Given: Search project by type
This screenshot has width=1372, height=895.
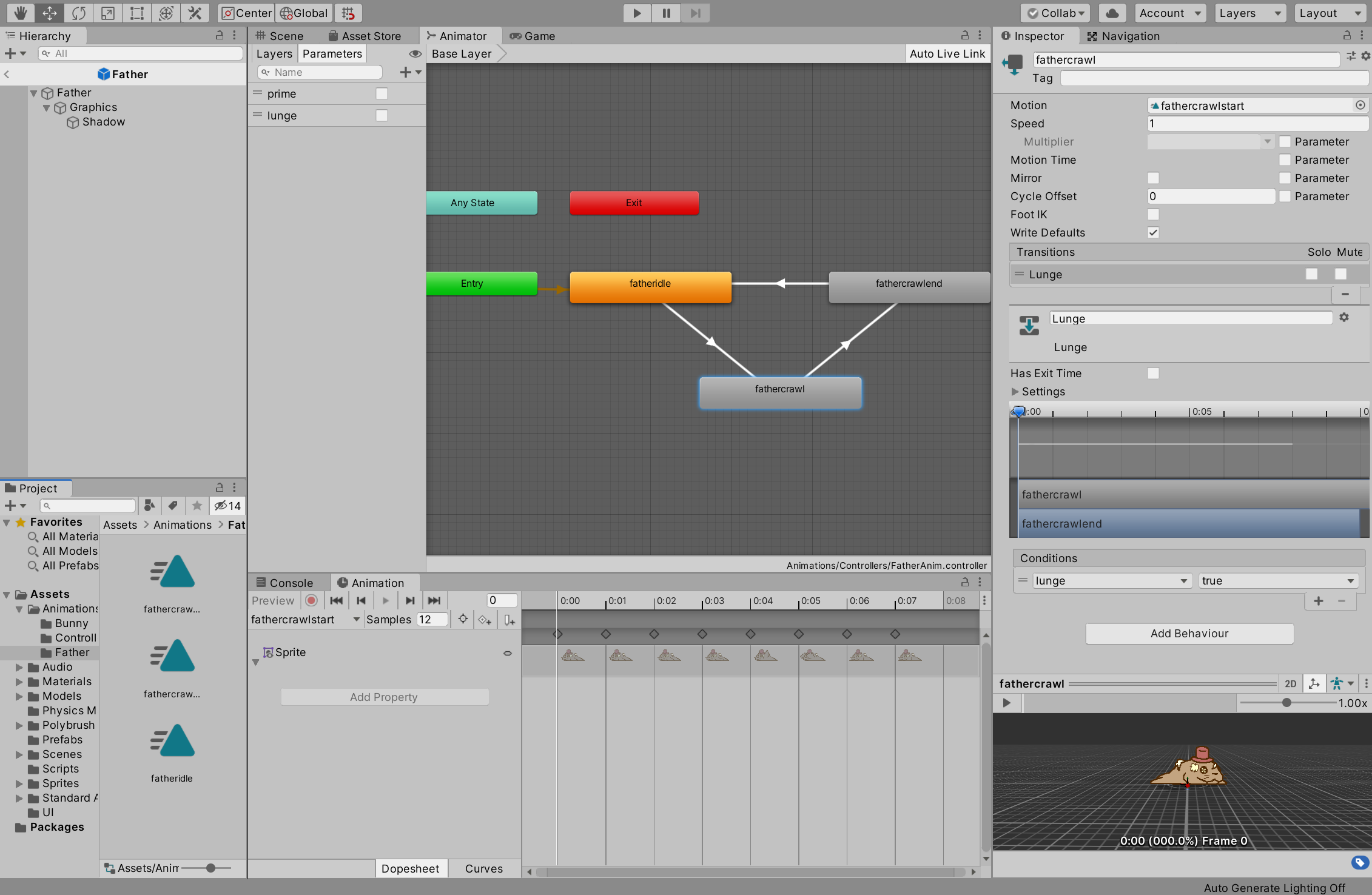Looking at the screenshot, I should click(150, 506).
